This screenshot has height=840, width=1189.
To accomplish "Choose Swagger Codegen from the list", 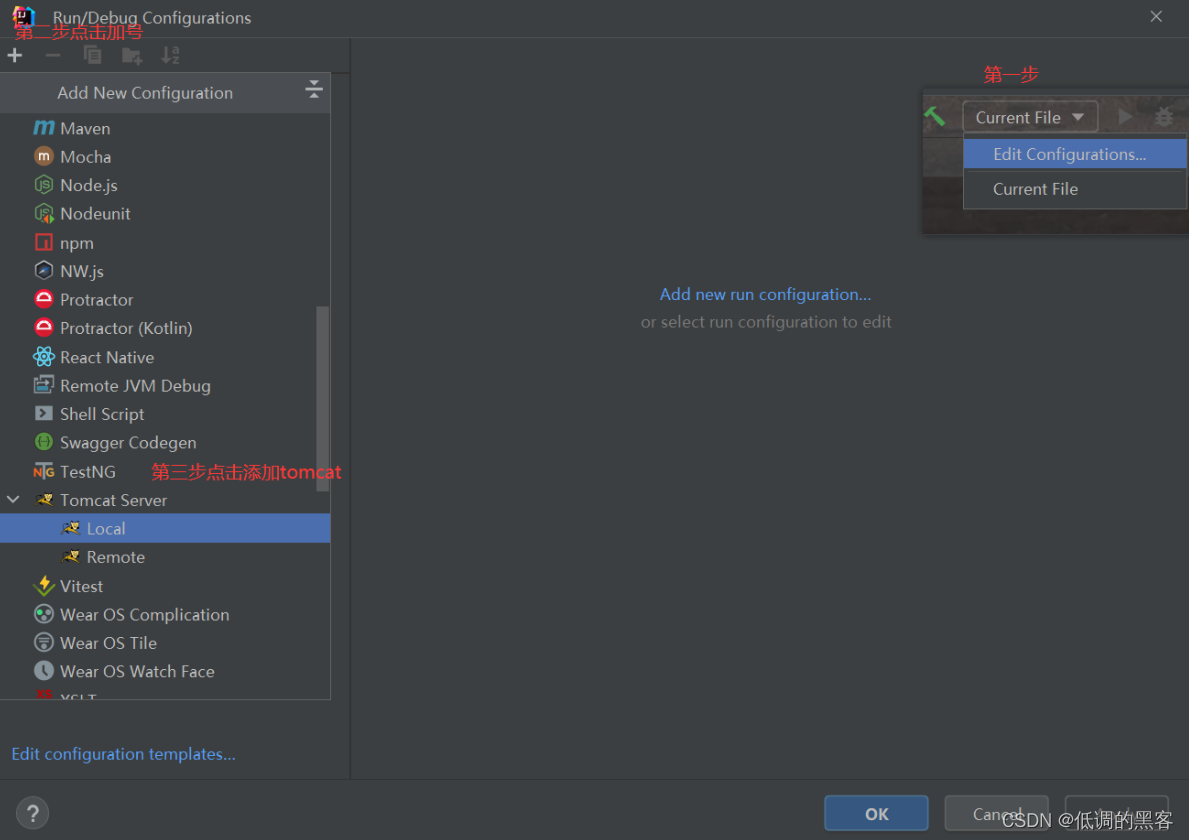I will tap(165, 443).
